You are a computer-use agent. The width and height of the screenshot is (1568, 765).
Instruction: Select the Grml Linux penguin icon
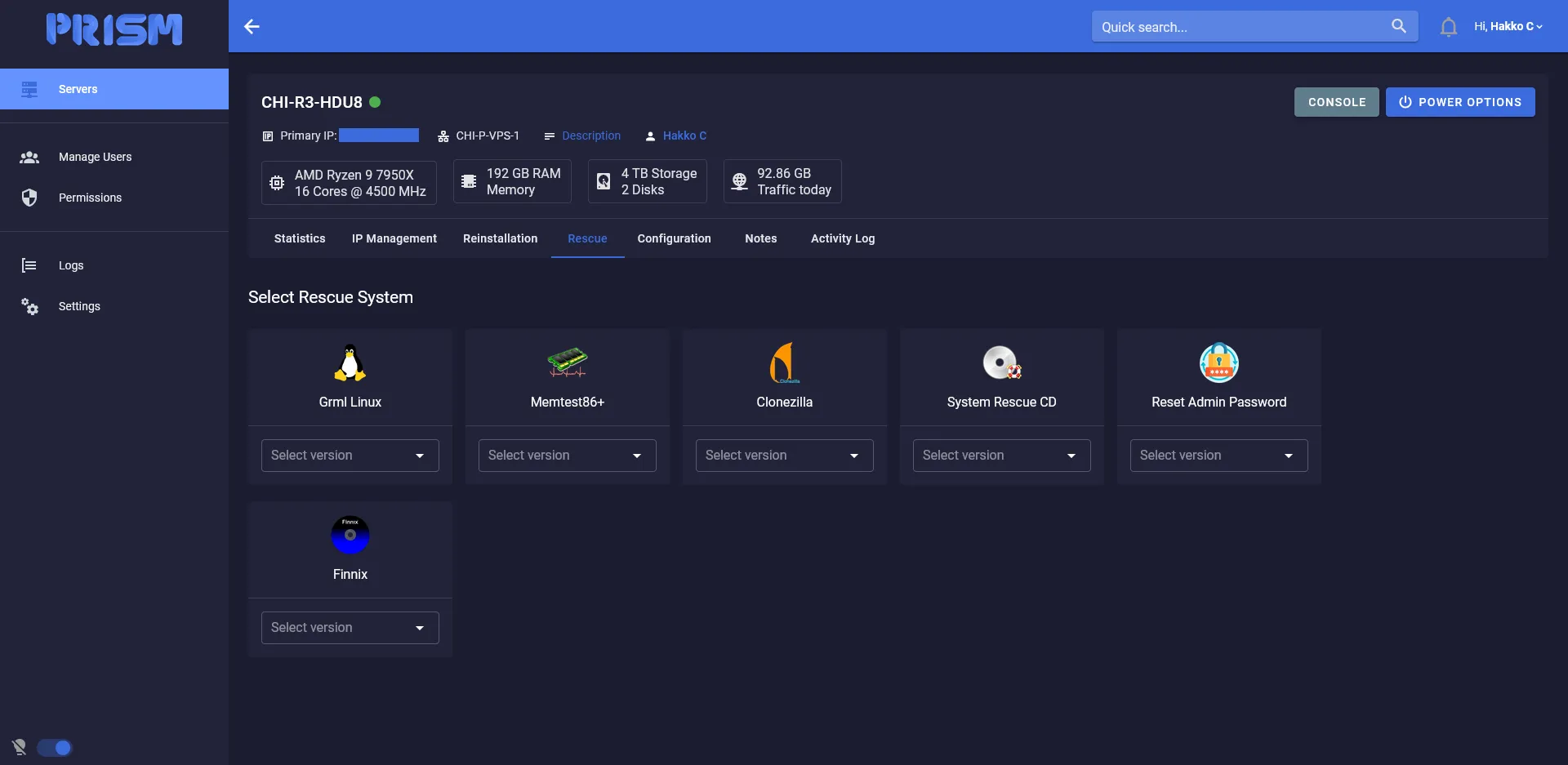point(350,363)
